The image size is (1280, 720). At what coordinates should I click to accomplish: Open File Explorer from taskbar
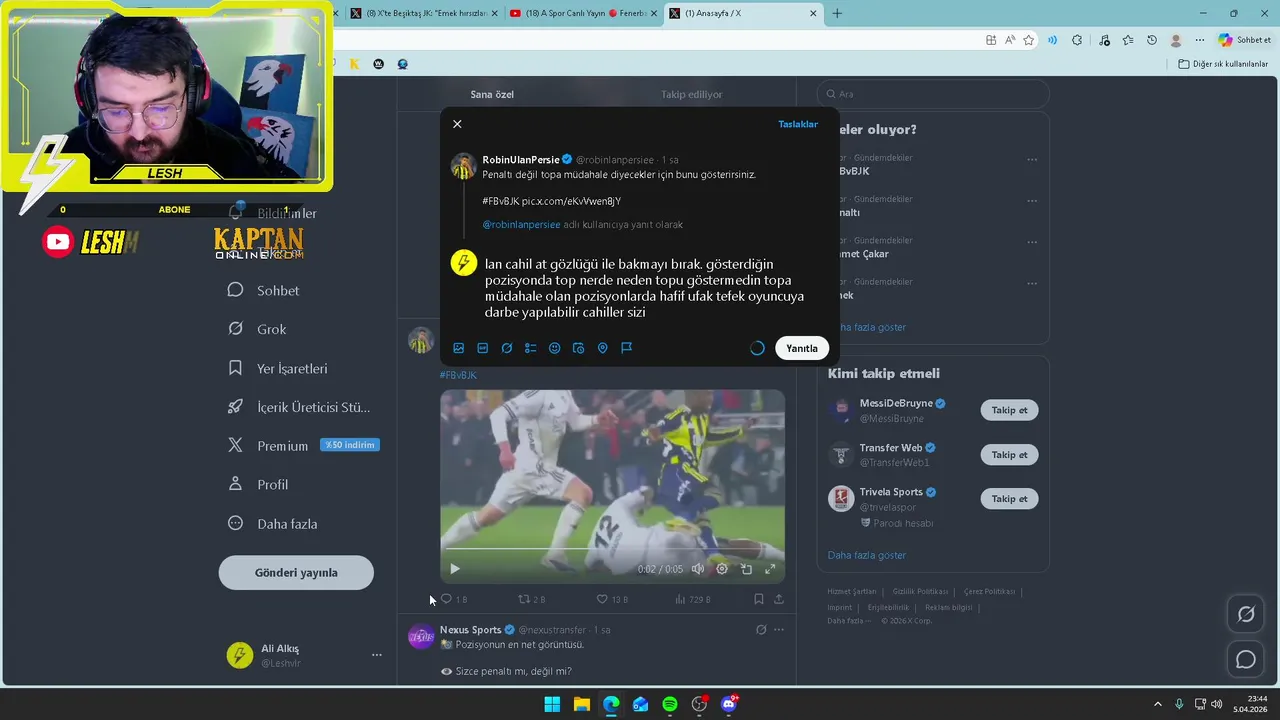pos(581,704)
